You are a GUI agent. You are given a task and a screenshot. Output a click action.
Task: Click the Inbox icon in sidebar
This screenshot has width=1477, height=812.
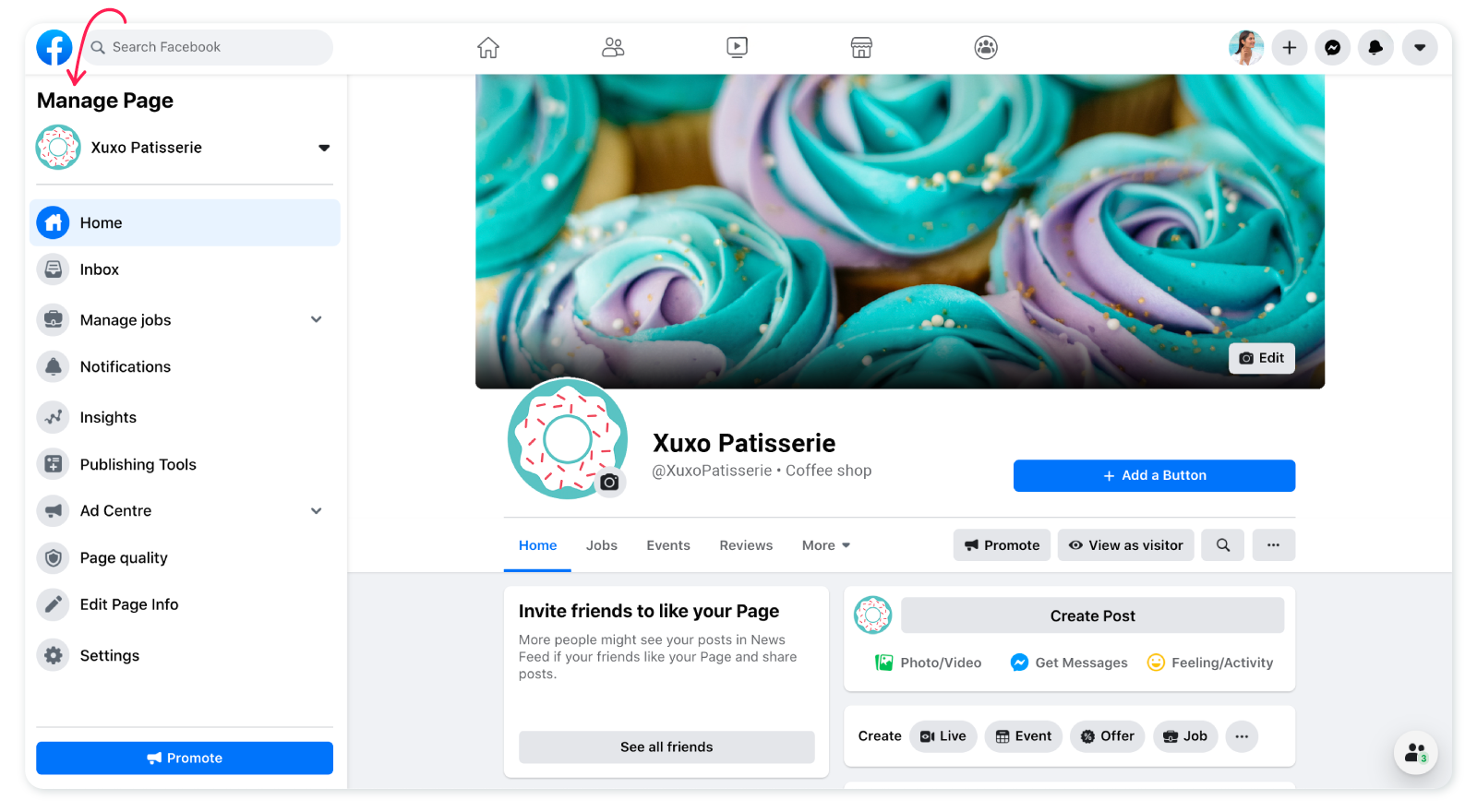pyautogui.click(x=54, y=269)
